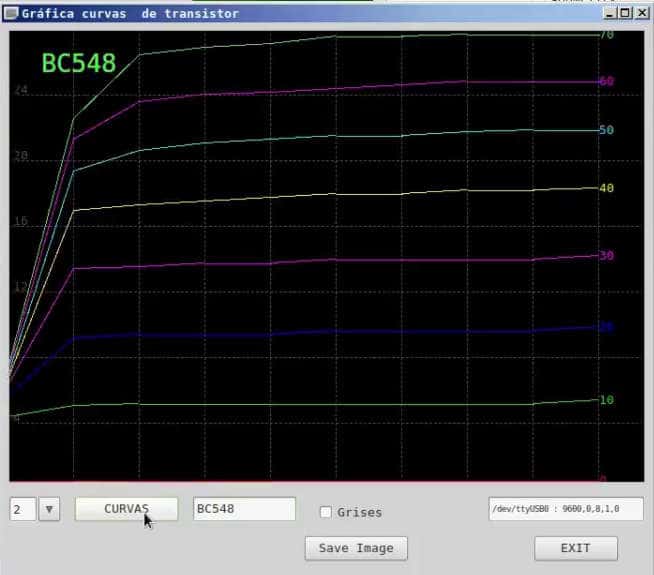654x575 pixels.
Task: Click the curve label 40
Action: [x=607, y=188]
